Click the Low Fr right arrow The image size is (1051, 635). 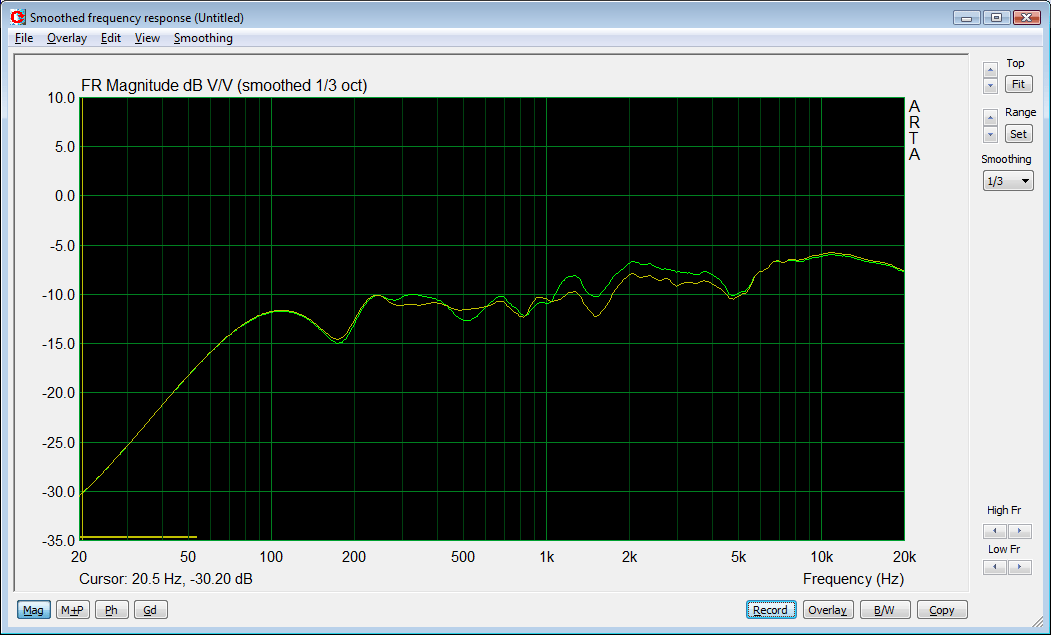1020,567
